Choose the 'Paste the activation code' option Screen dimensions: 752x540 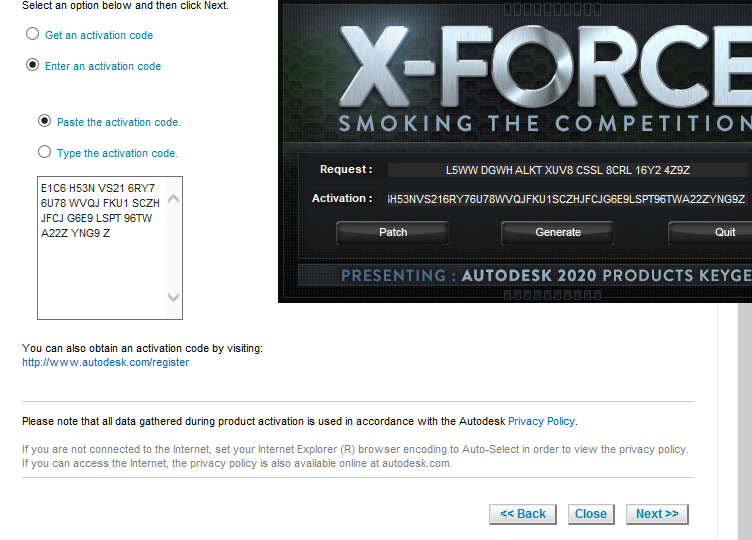click(44, 121)
